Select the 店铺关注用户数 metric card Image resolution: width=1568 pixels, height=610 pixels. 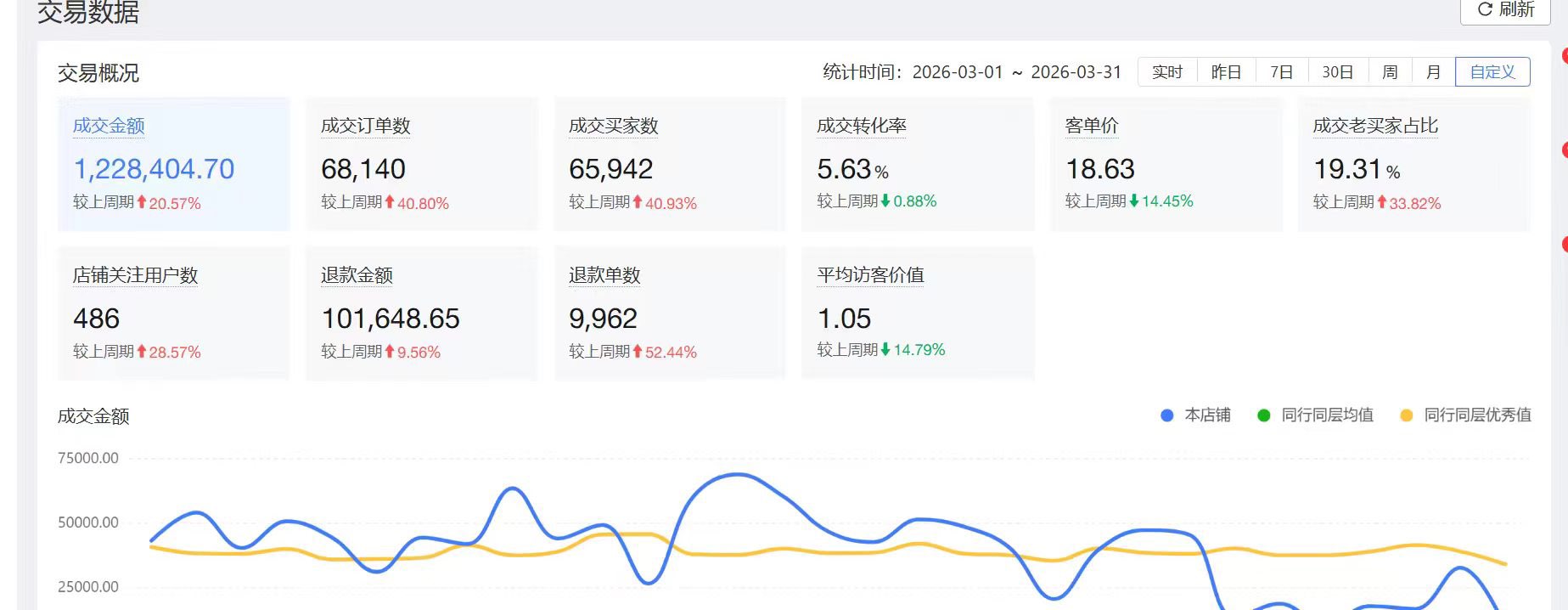tap(174, 313)
